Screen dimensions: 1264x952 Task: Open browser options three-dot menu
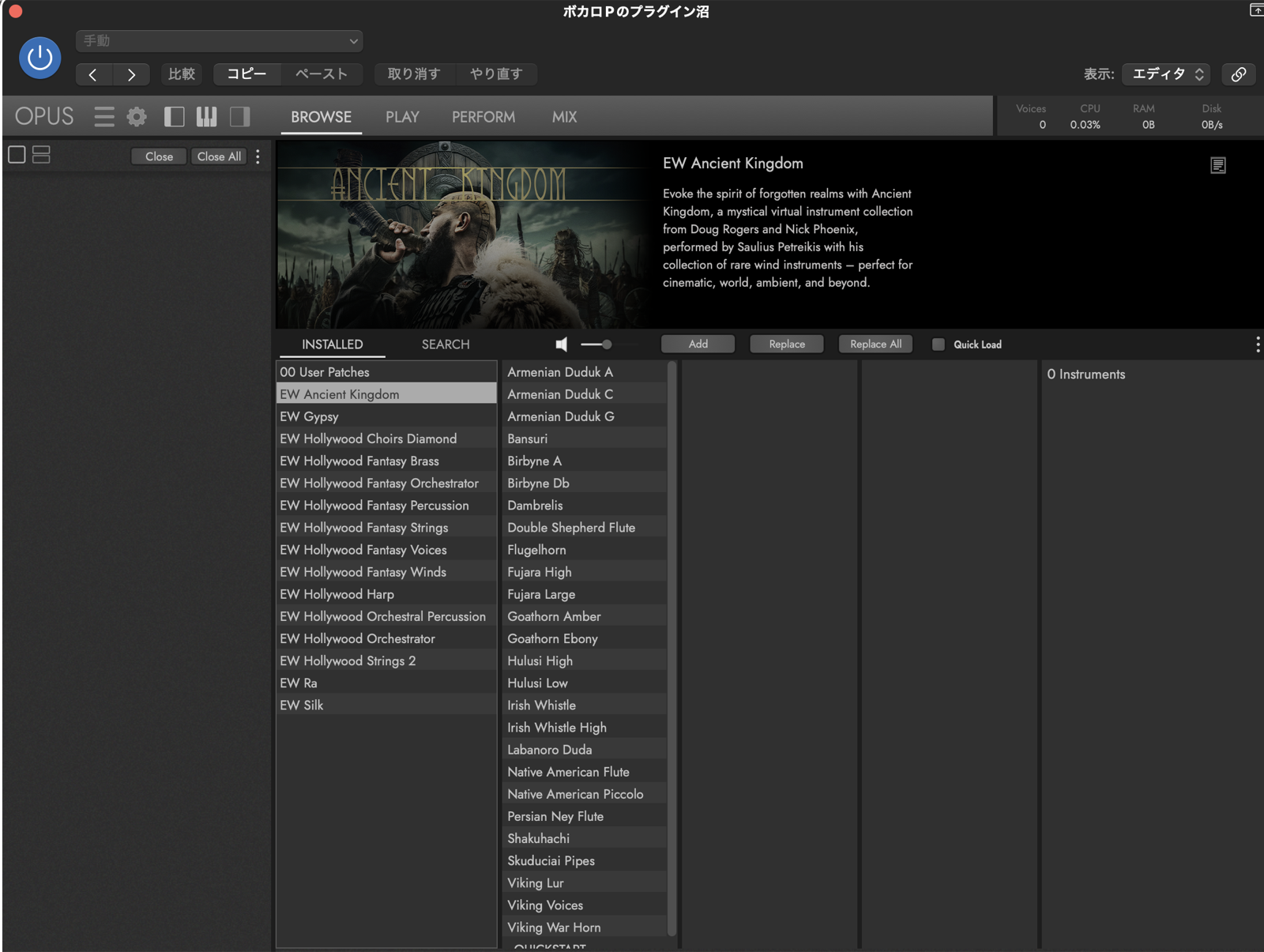pos(1258,344)
